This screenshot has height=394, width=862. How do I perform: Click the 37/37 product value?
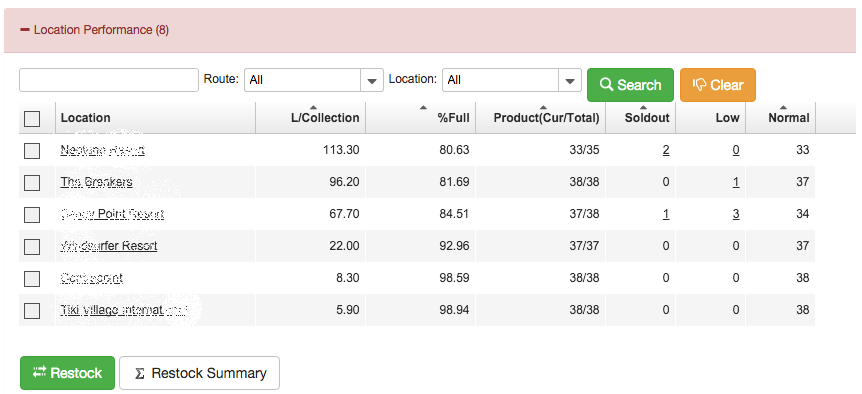(584, 246)
